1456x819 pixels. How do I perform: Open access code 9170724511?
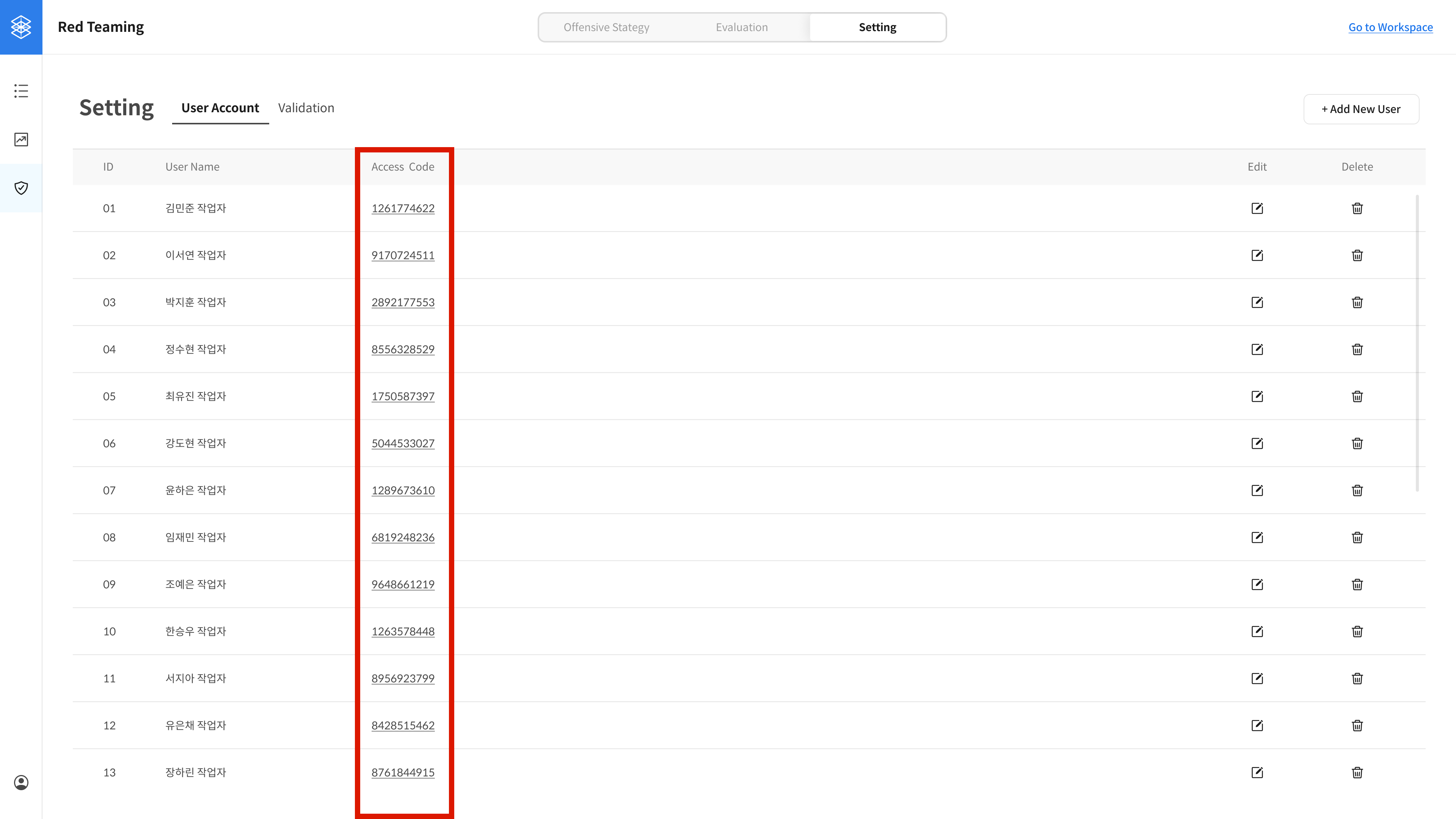click(x=403, y=256)
